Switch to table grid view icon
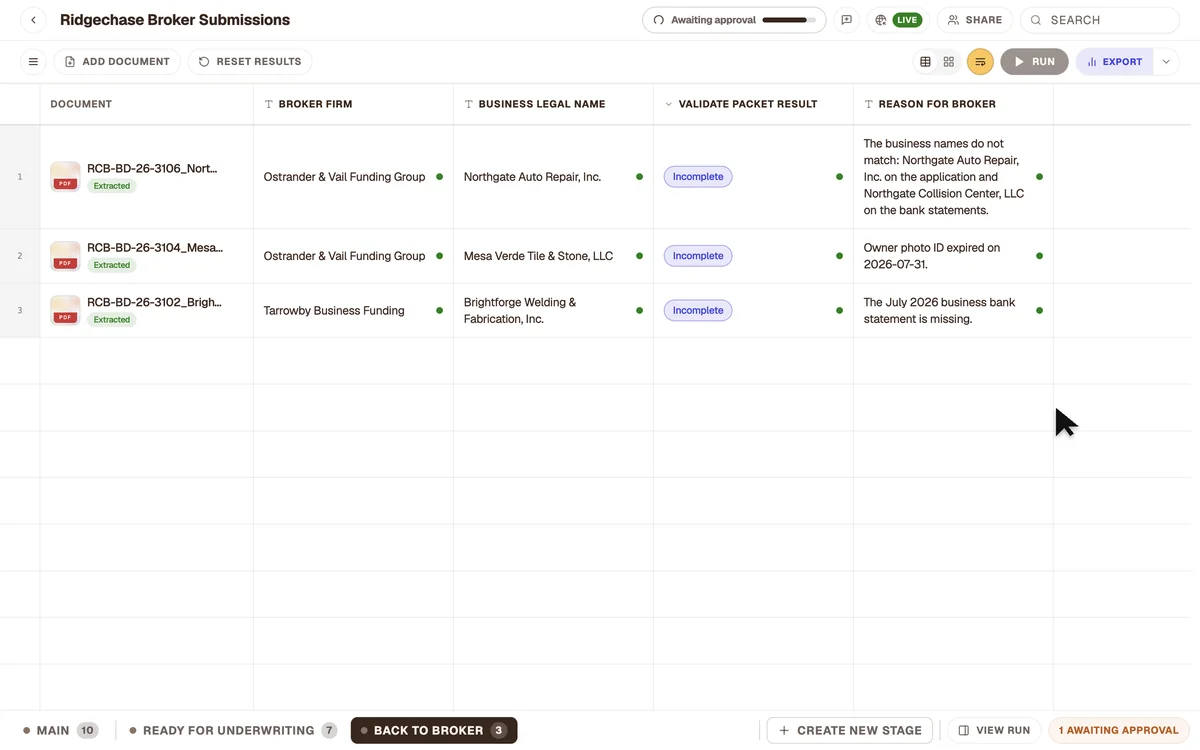The image size is (1200, 750). pos(925,62)
